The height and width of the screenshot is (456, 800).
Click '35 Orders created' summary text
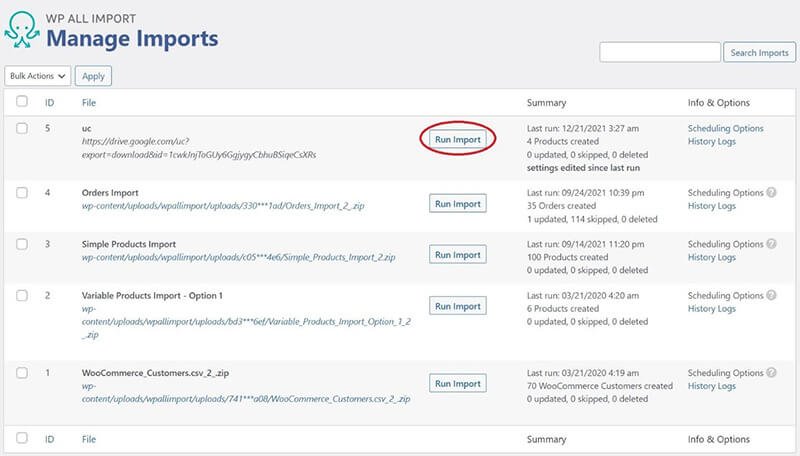(x=561, y=206)
